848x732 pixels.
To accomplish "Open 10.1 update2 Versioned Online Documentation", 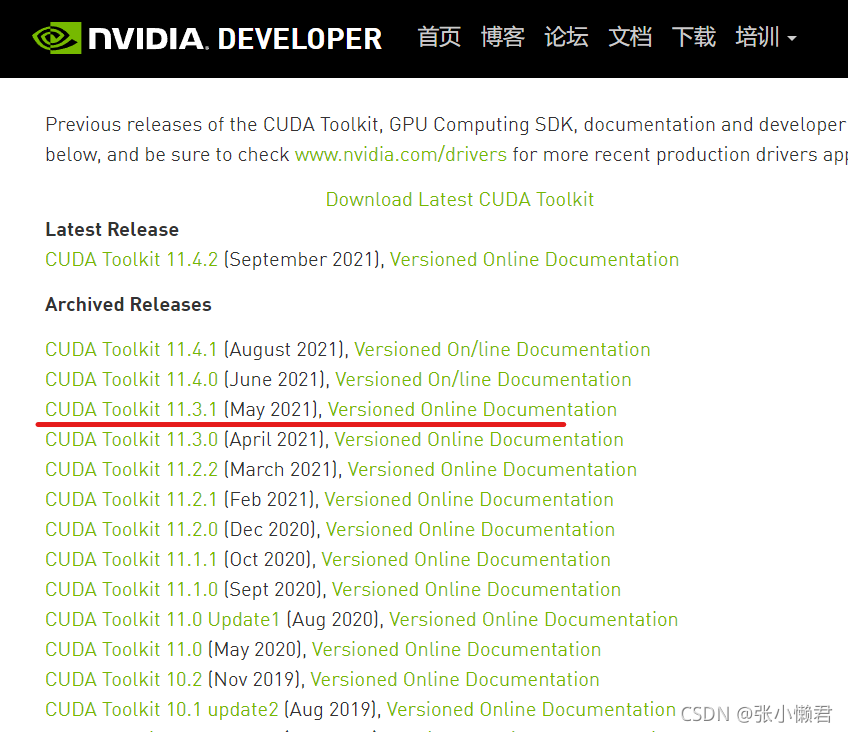I will click(531, 709).
